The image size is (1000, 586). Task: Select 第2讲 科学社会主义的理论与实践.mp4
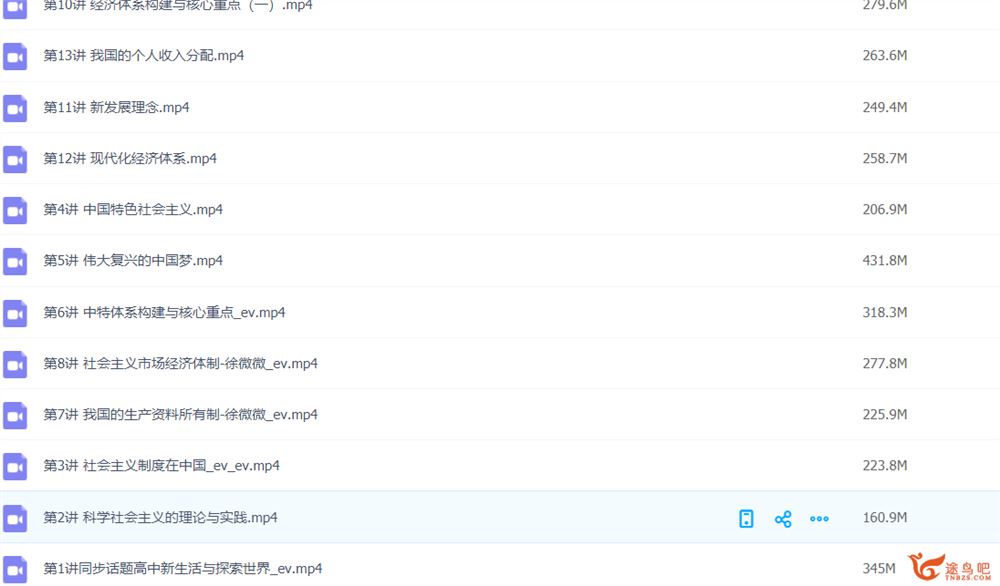(x=161, y=517)
